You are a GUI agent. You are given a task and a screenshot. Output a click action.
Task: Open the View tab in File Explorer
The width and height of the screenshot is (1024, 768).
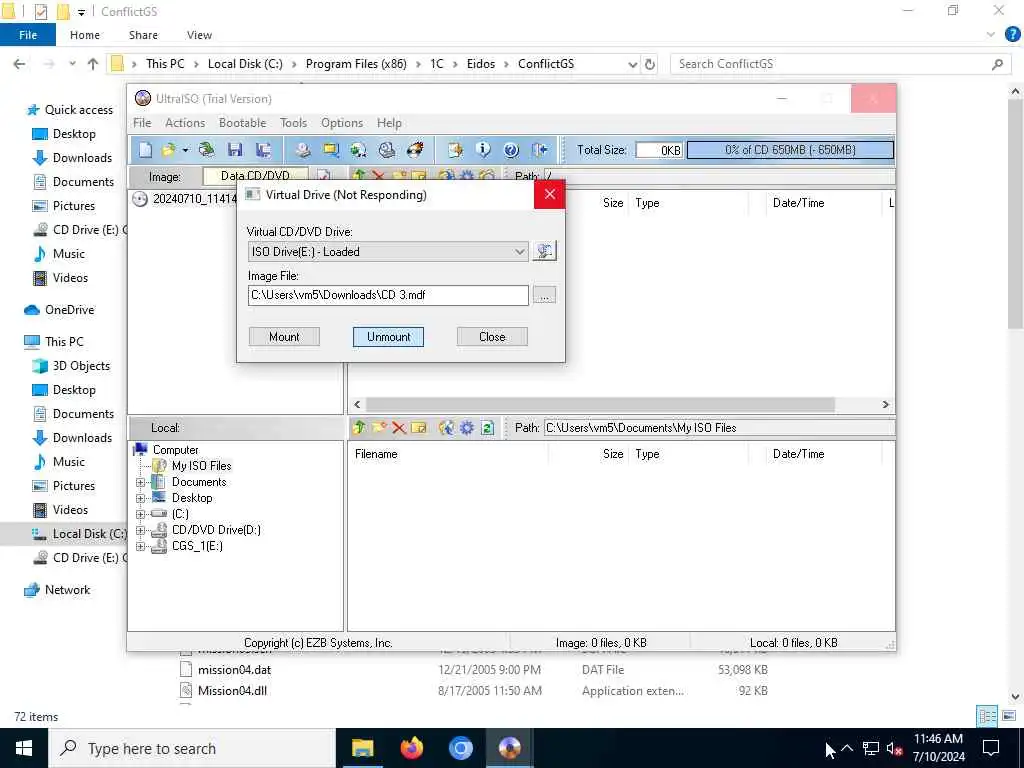[x=199, y=35]
